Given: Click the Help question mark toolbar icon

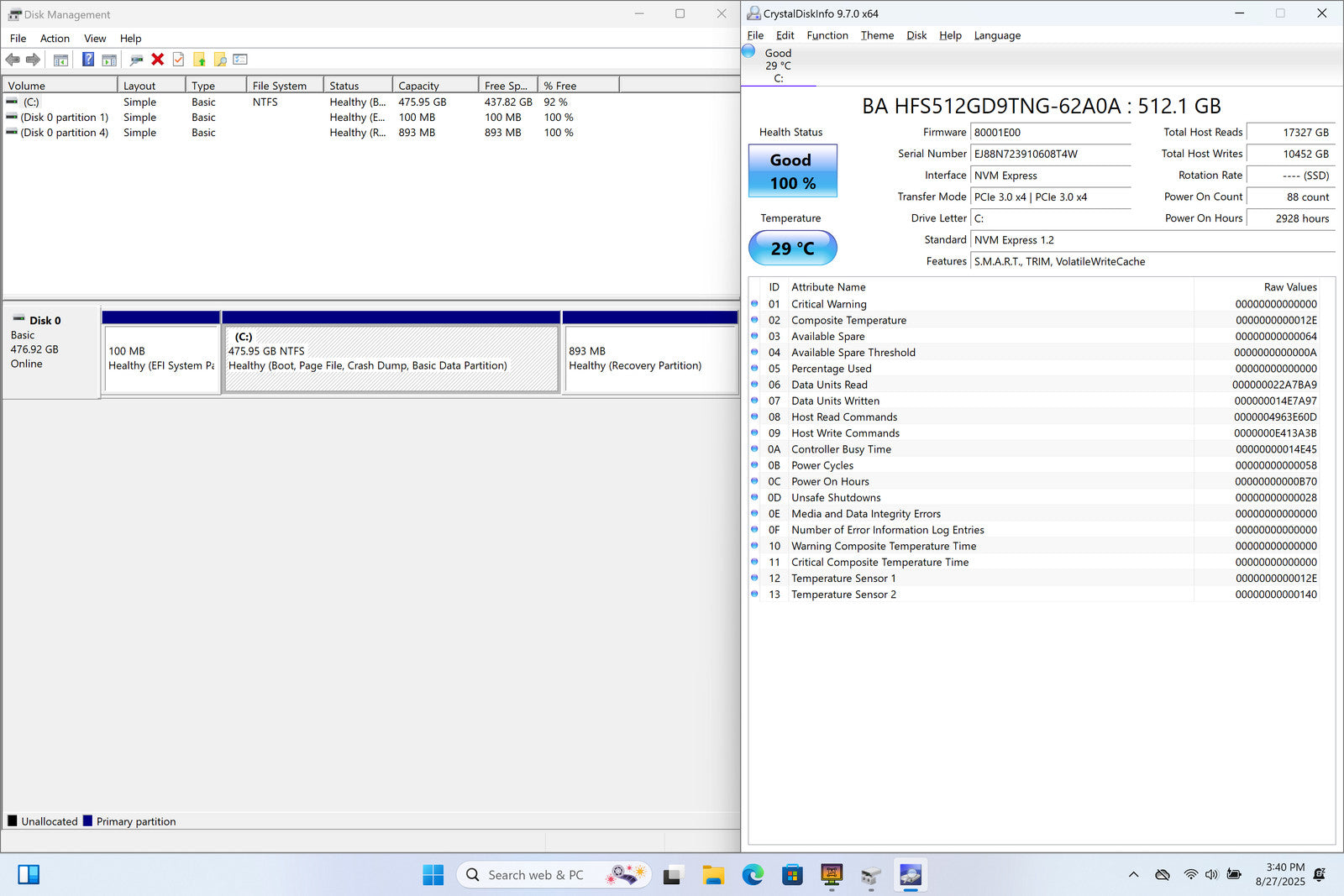Looking at the screenshot, I should pyautogui.click(x=87, y=60).
